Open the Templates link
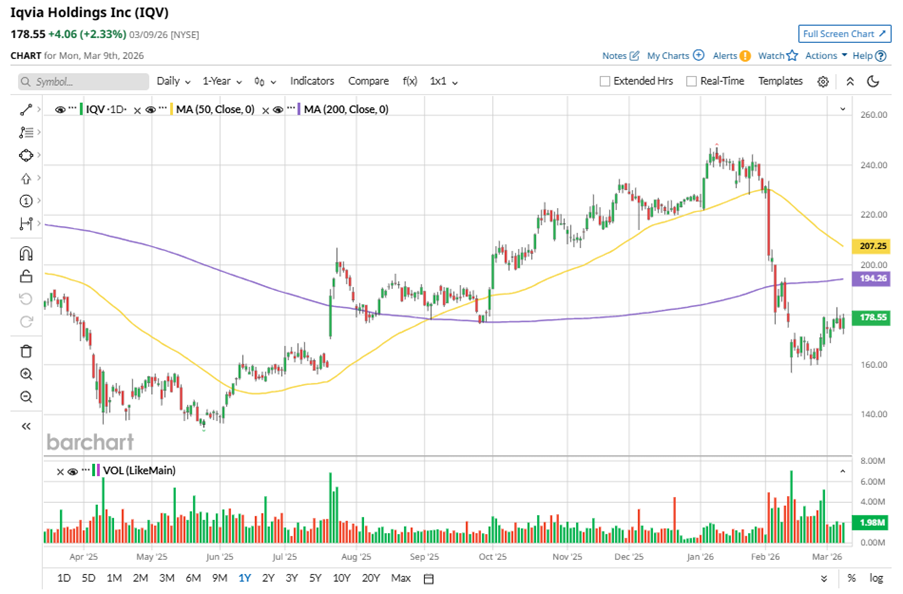The height and width of the screenshot is (594, 903). click(780, 81)
